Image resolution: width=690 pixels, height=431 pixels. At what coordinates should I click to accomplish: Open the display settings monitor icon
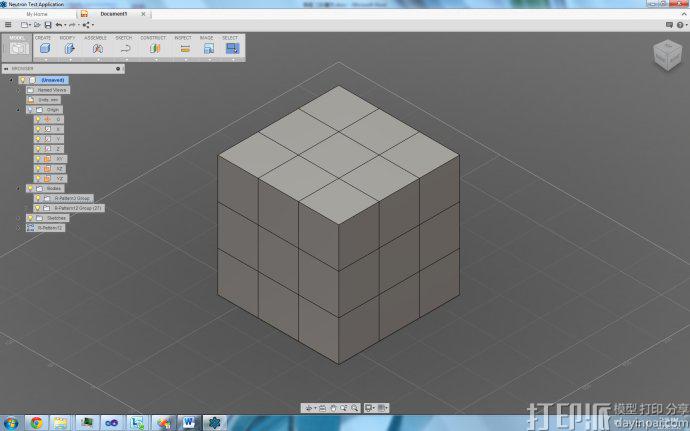click(x=369, y=408)
